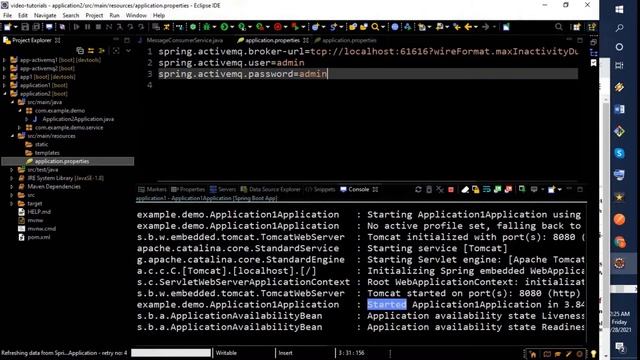640x360 pixels.
Task: Select HELP.md file
Action: pos(39,212)
